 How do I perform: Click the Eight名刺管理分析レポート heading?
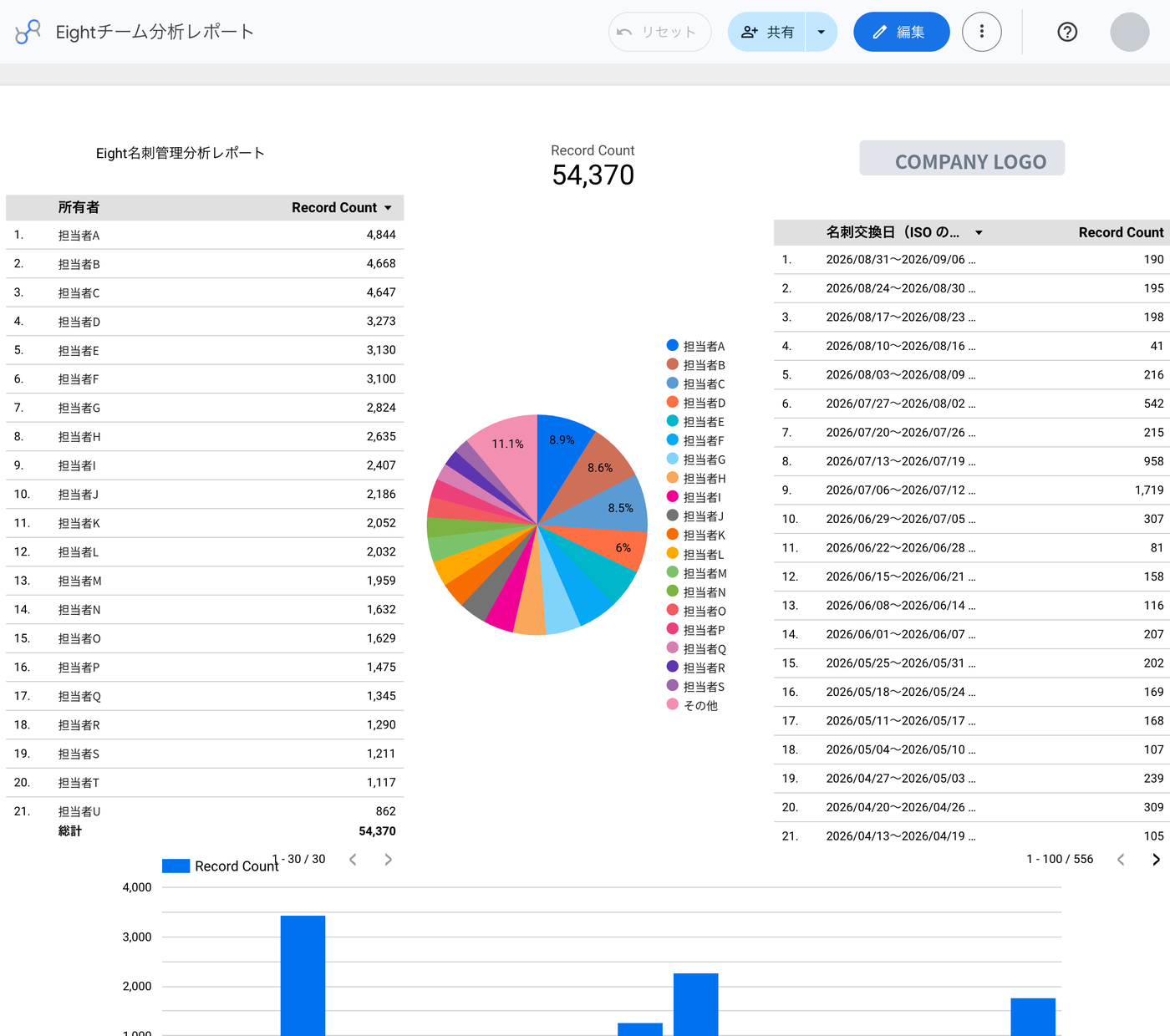pos(180,153)
